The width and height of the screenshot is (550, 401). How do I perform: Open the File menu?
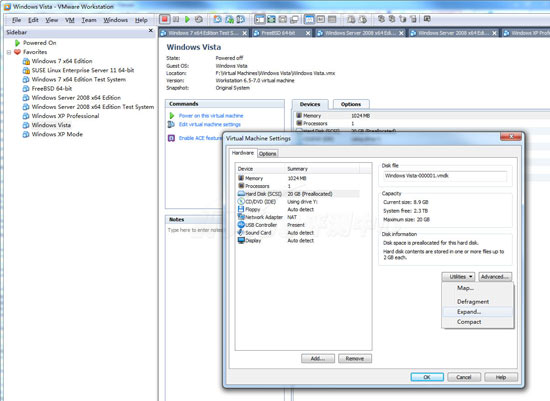[16, 20]
